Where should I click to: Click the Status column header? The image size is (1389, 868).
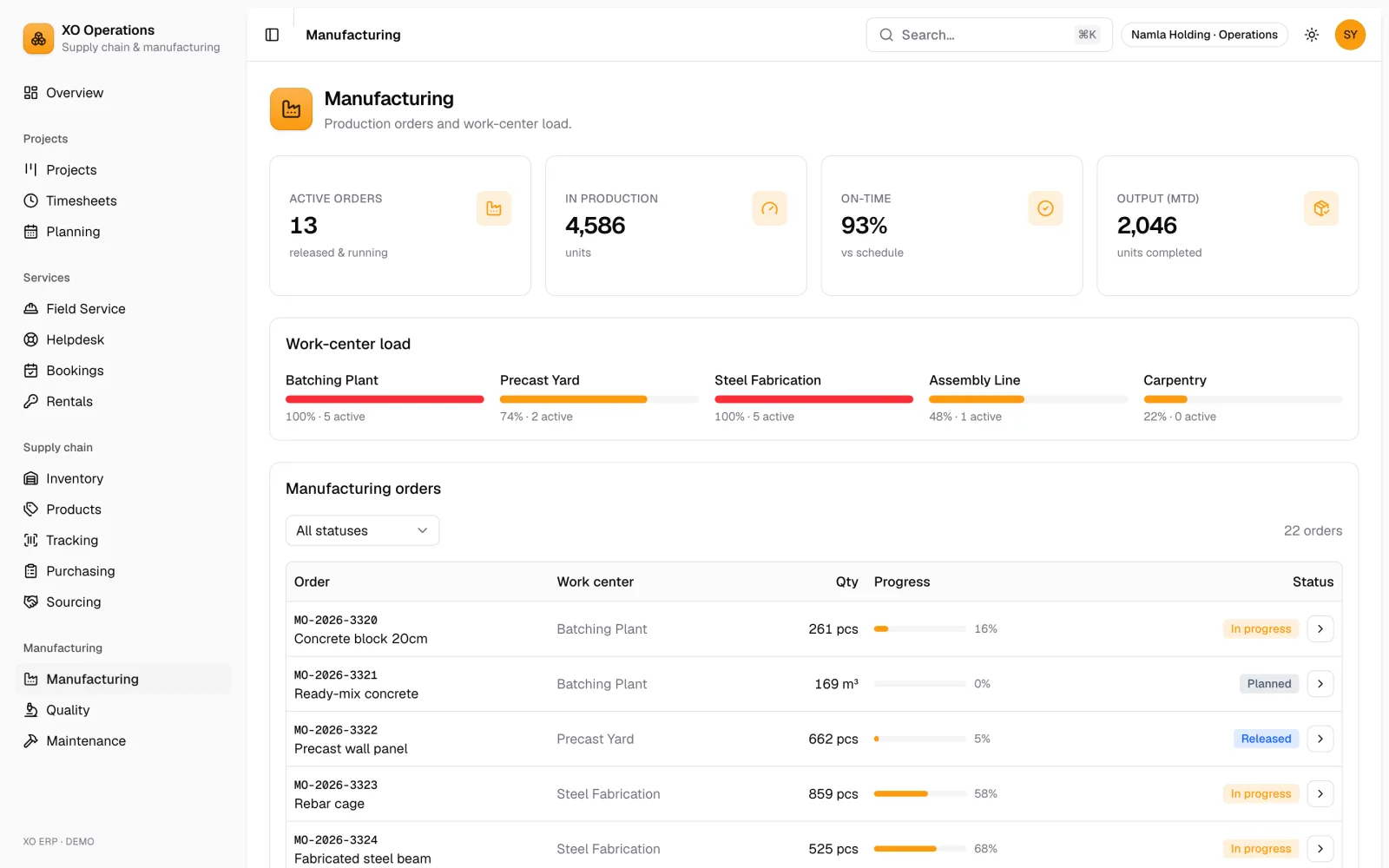click(1313, 582)
